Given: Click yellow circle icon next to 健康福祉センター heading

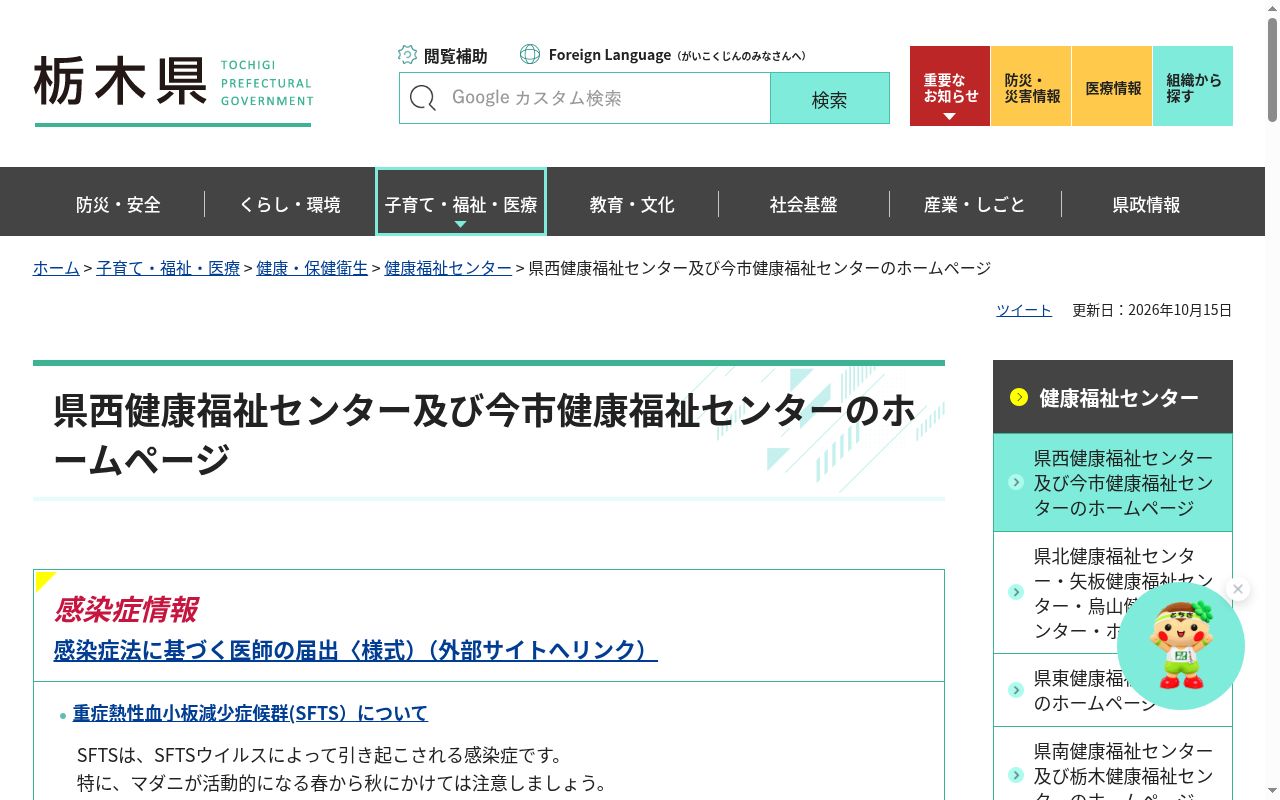Looking at the screenshot, I should pyautogui.click(x=1019, y=397).
